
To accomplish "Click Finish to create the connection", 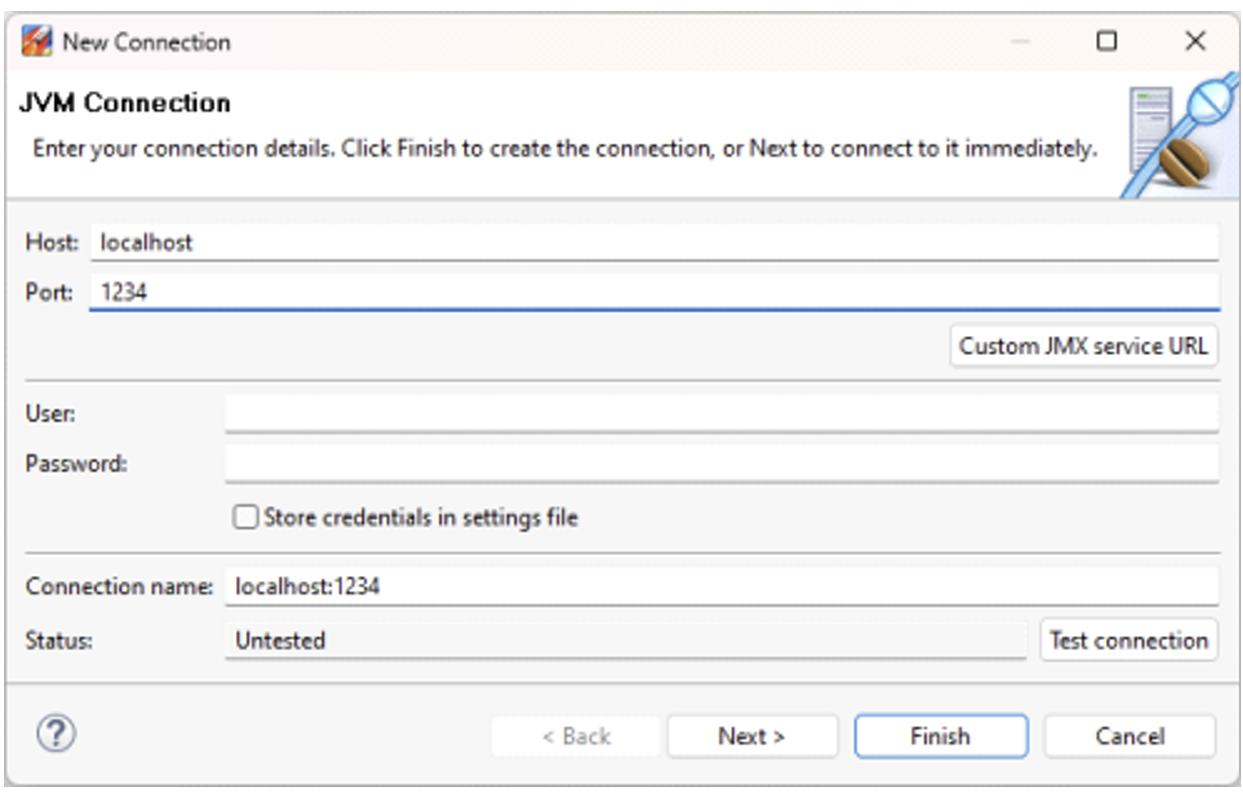I will click(x=940, y=736).
